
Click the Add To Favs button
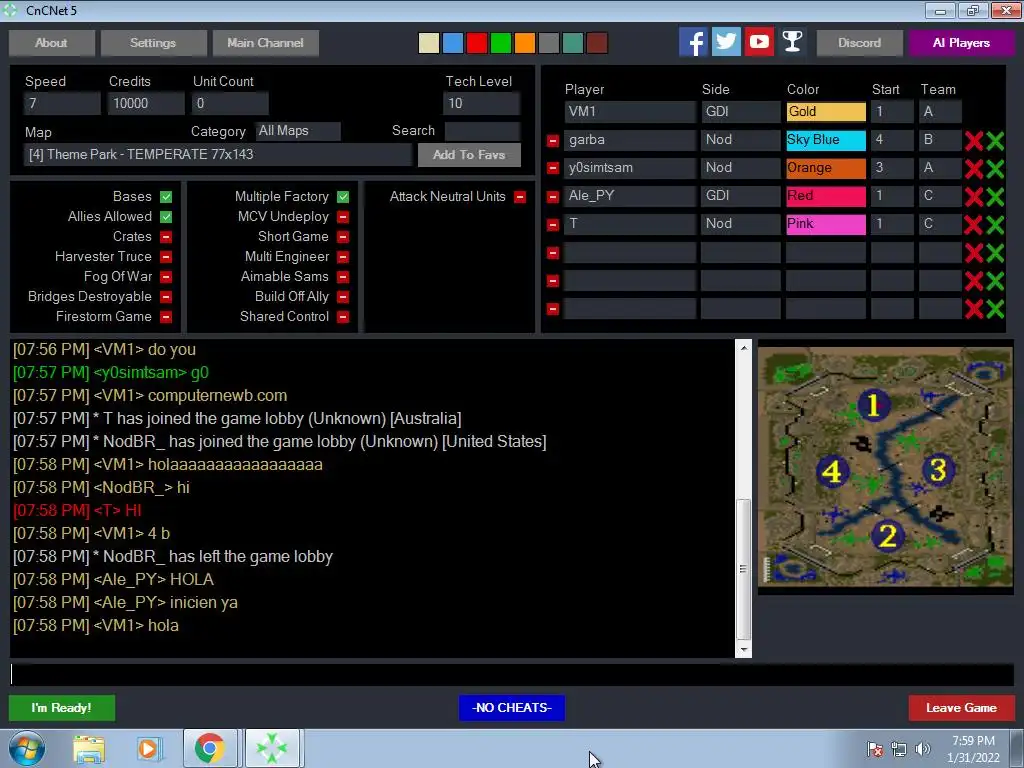click(x=469, y=155)
